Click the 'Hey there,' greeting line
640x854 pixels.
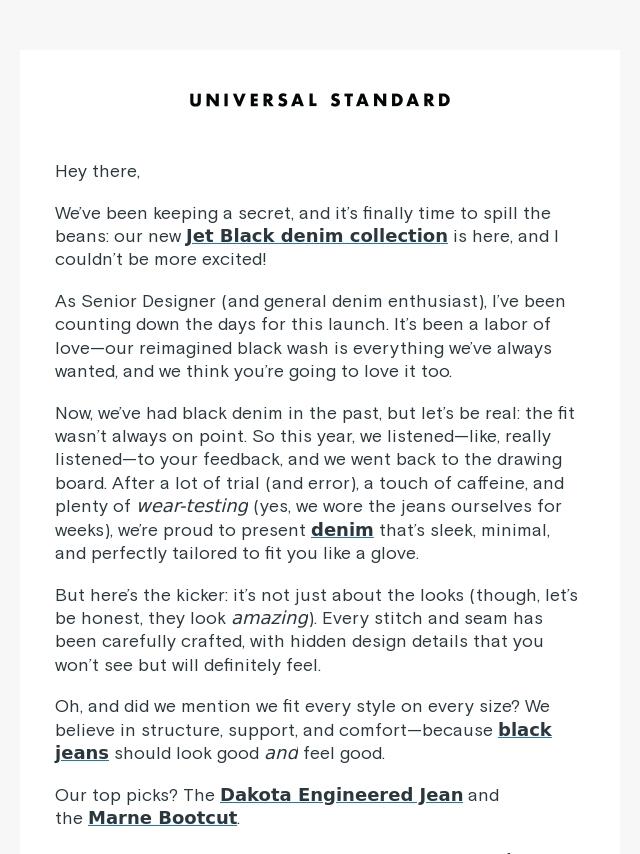coord(97,172)
